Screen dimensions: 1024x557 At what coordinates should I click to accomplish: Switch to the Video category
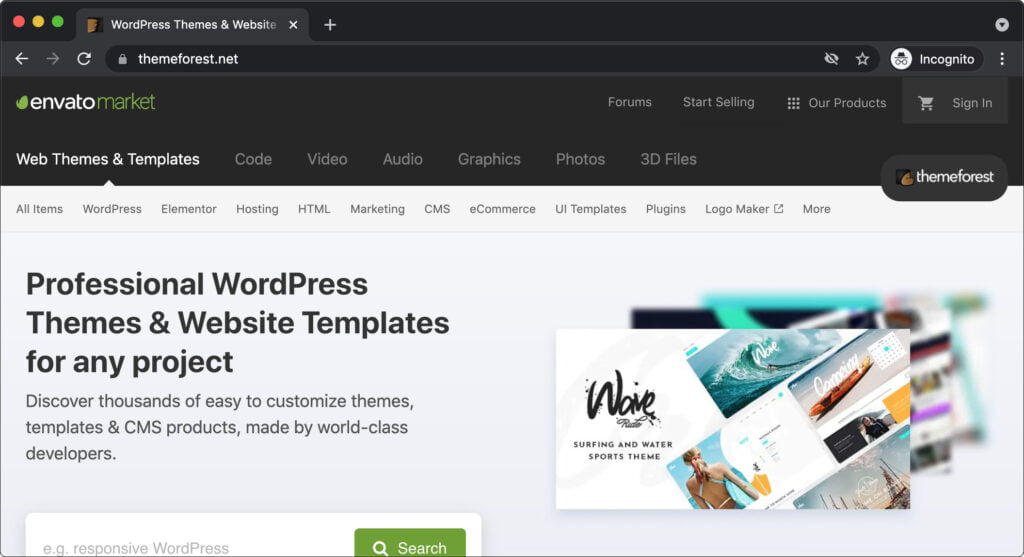pos(327,159)
